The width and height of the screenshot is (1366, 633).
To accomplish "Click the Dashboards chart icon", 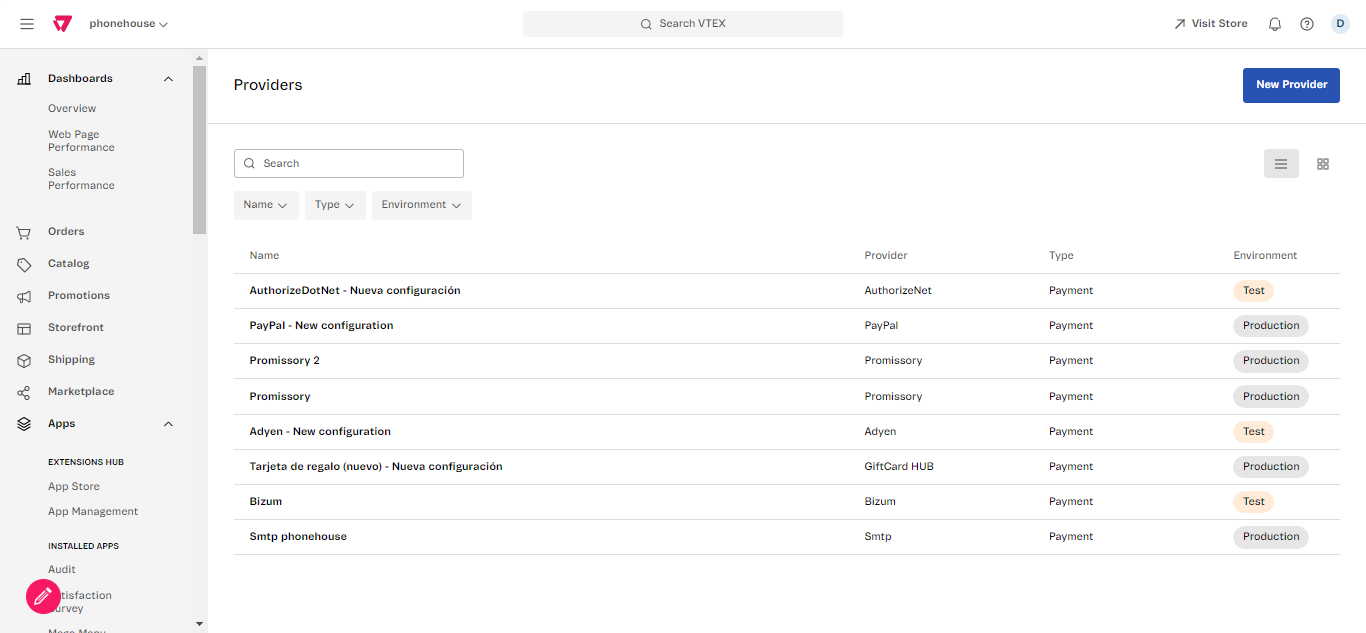I will [x=24, y=79].
